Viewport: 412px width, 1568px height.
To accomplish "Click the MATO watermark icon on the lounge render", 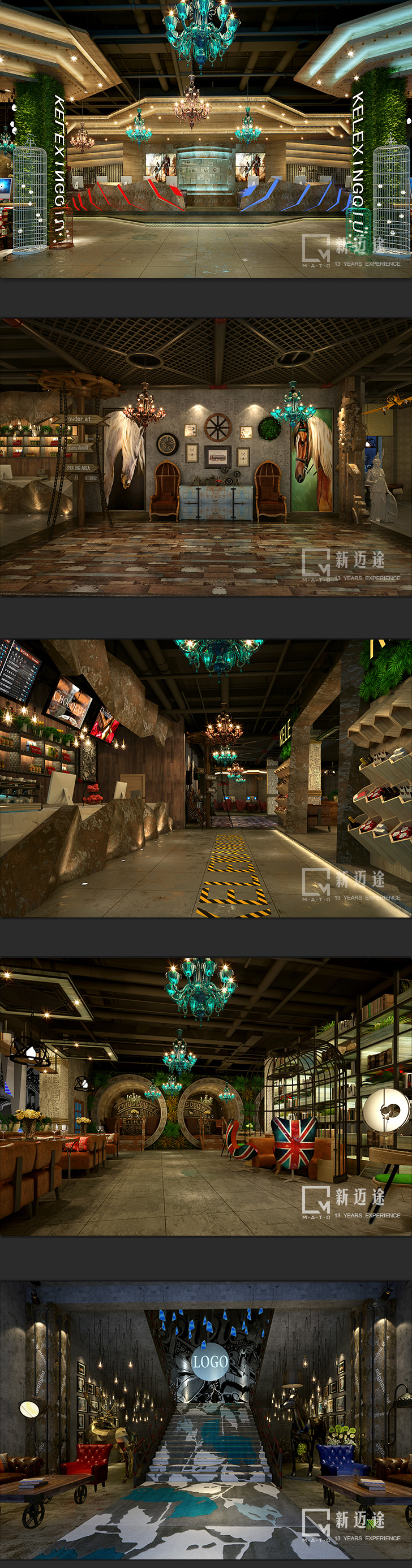I will (316, 1200).
